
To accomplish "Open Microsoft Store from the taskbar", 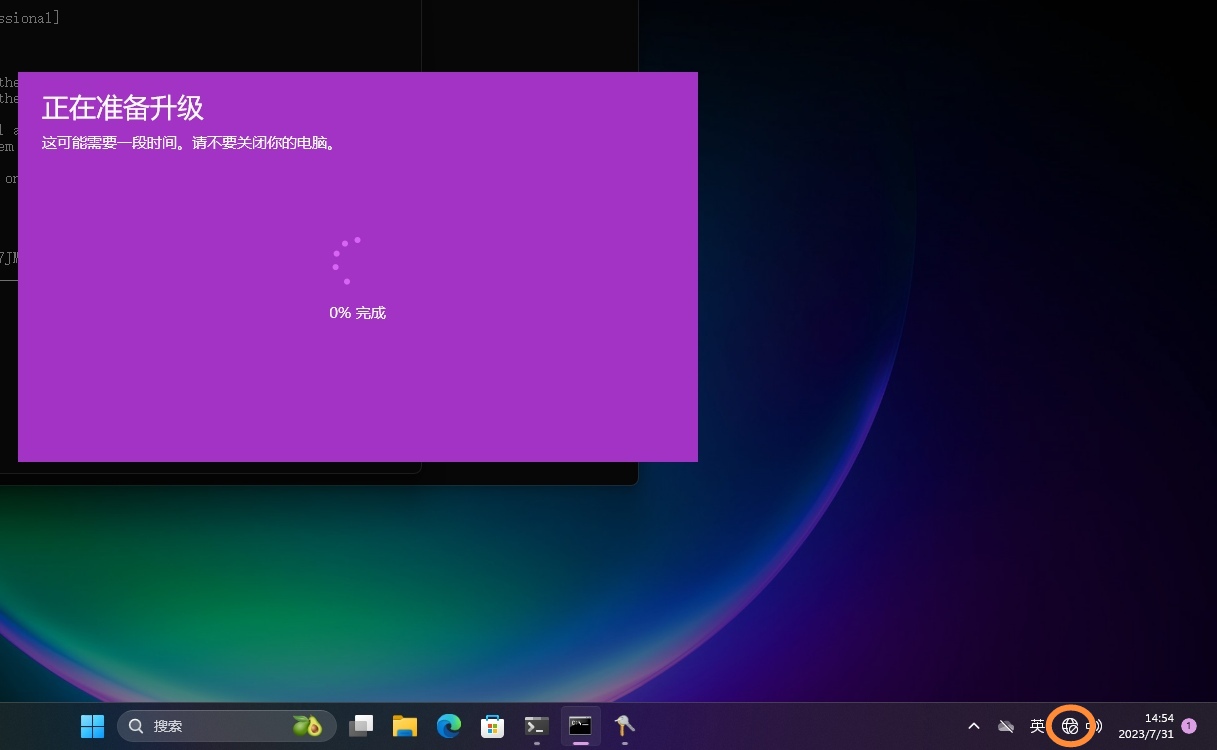I will pyautogui.click(x=492, y=726).
